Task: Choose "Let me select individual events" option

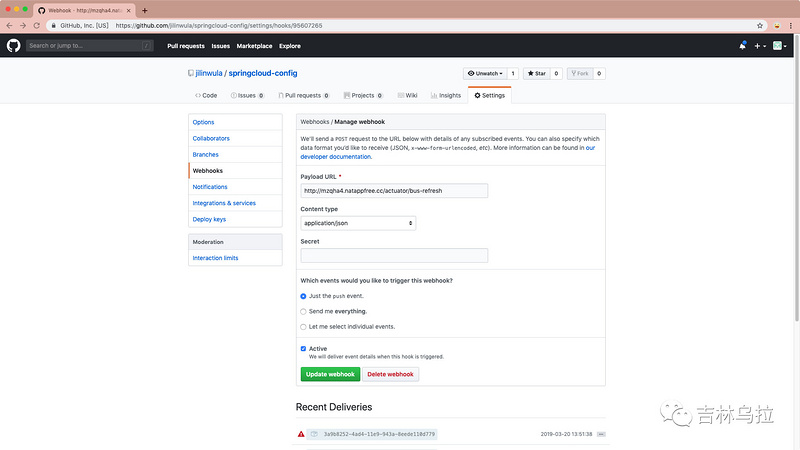Action: click(303, 327)
